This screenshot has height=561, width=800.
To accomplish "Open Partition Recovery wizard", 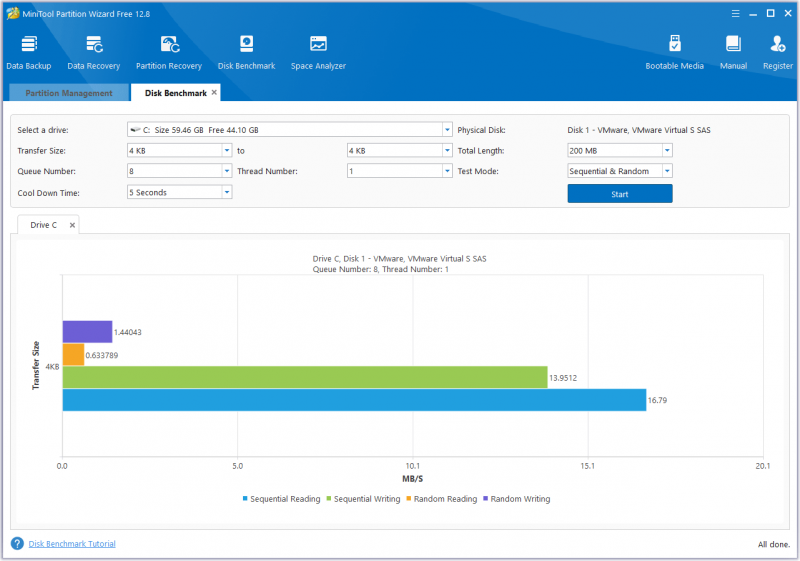I will tap(169, 53).
